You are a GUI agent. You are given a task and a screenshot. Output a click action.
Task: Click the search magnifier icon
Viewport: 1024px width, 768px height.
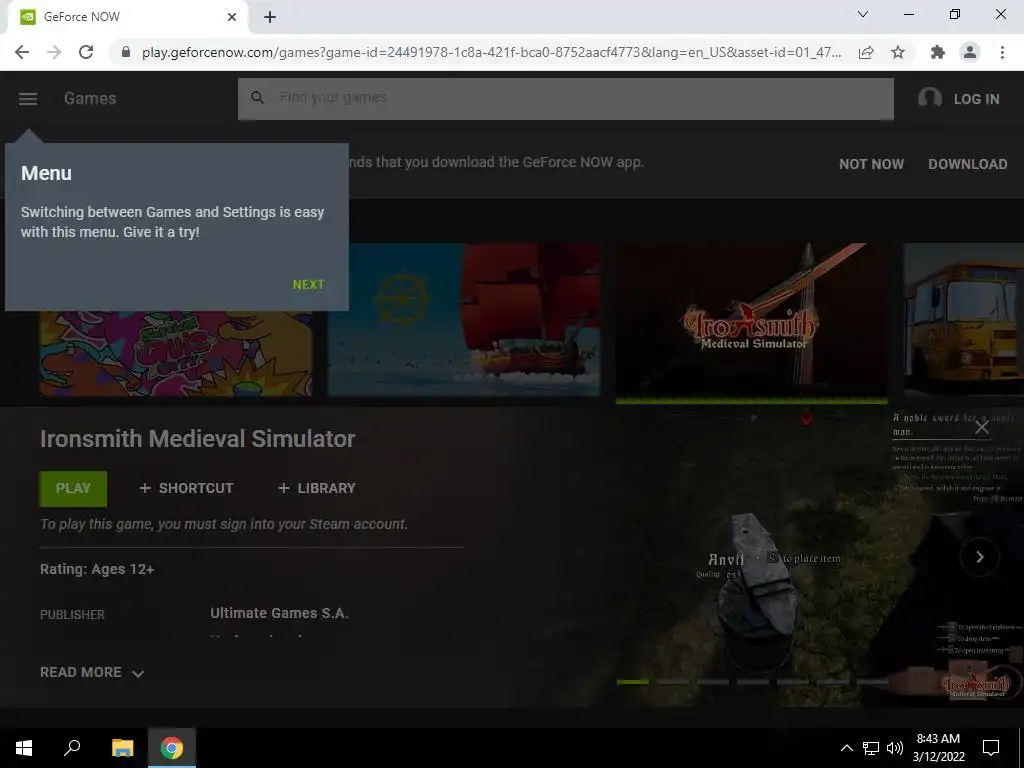(257, 98)
